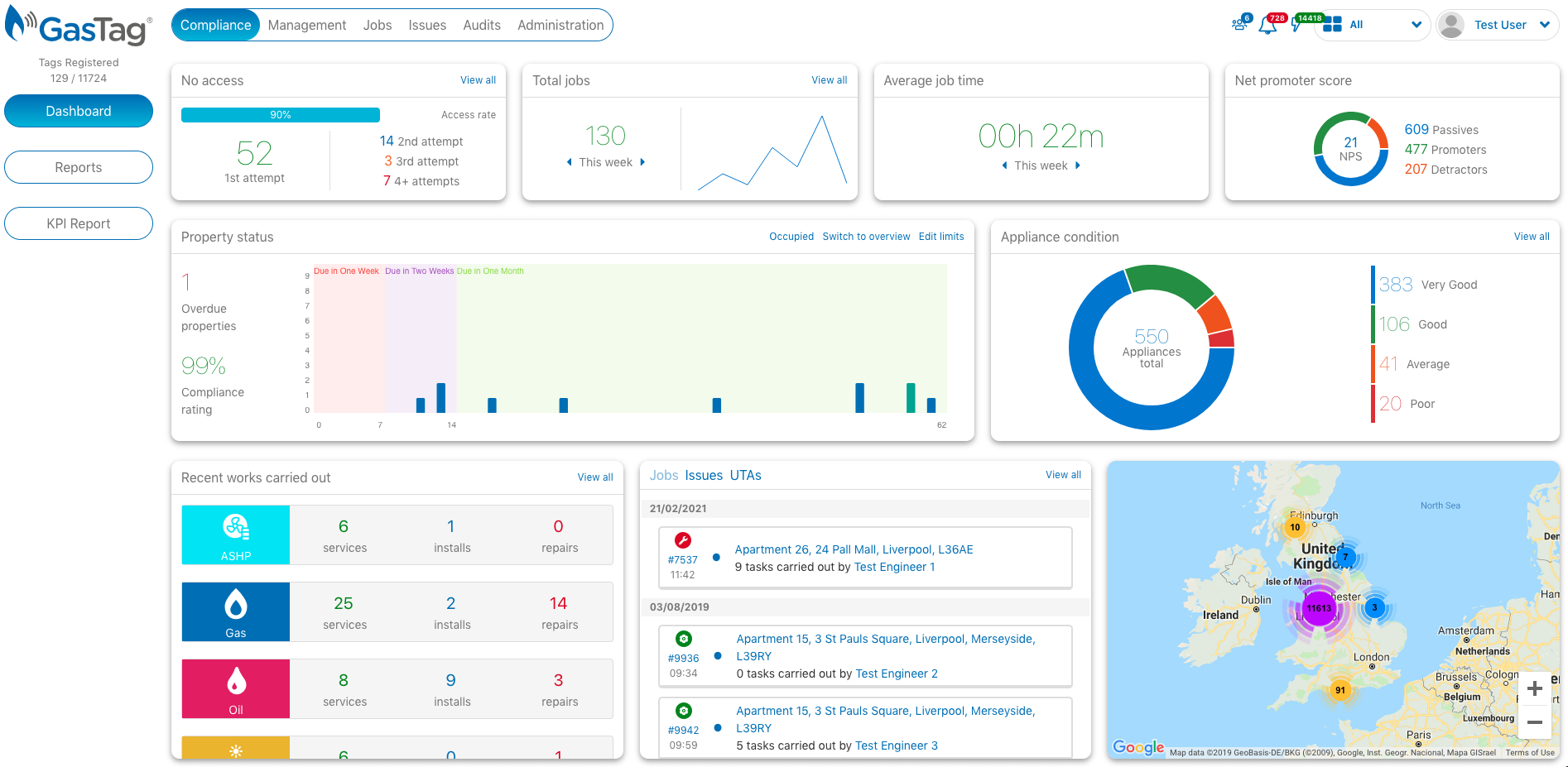View all Recent works carried out
This screenshot has width=1568, height=767.
(x=595, y=477)
